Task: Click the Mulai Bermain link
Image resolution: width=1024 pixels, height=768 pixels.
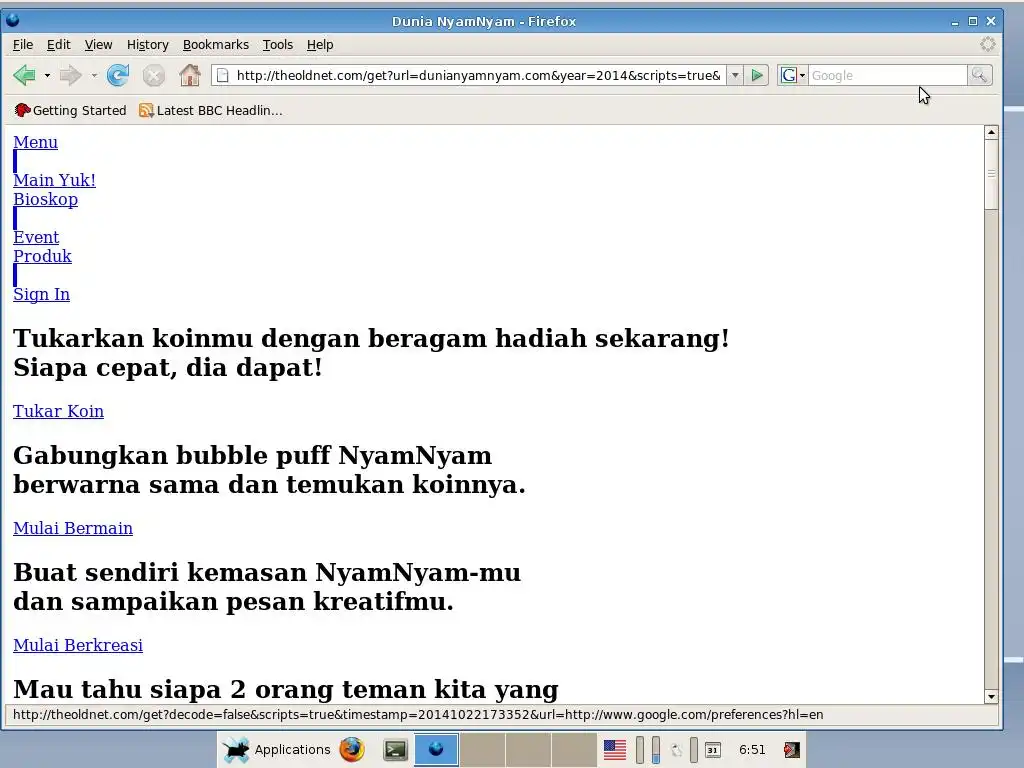Action: coord(72,528)
